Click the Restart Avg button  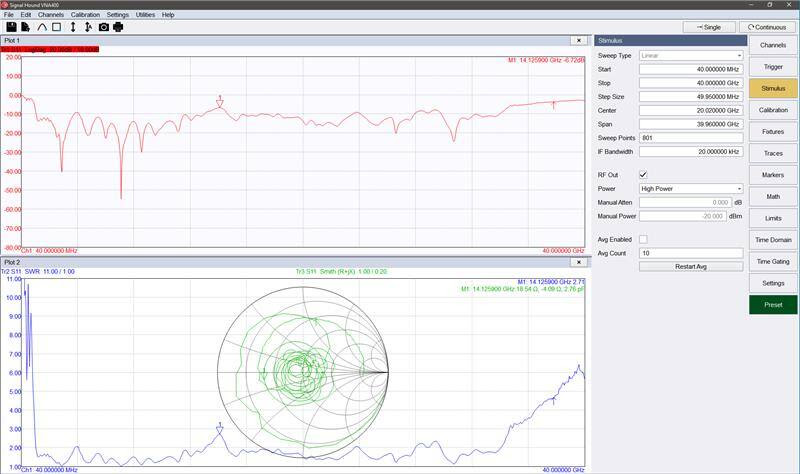[691, 267]
